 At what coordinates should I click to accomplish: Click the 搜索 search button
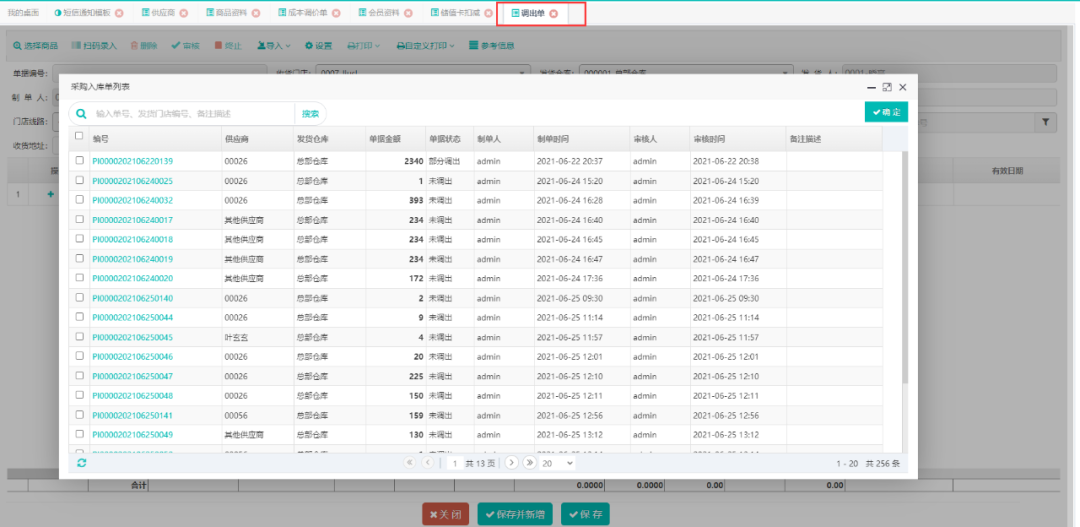pos(310,114)
